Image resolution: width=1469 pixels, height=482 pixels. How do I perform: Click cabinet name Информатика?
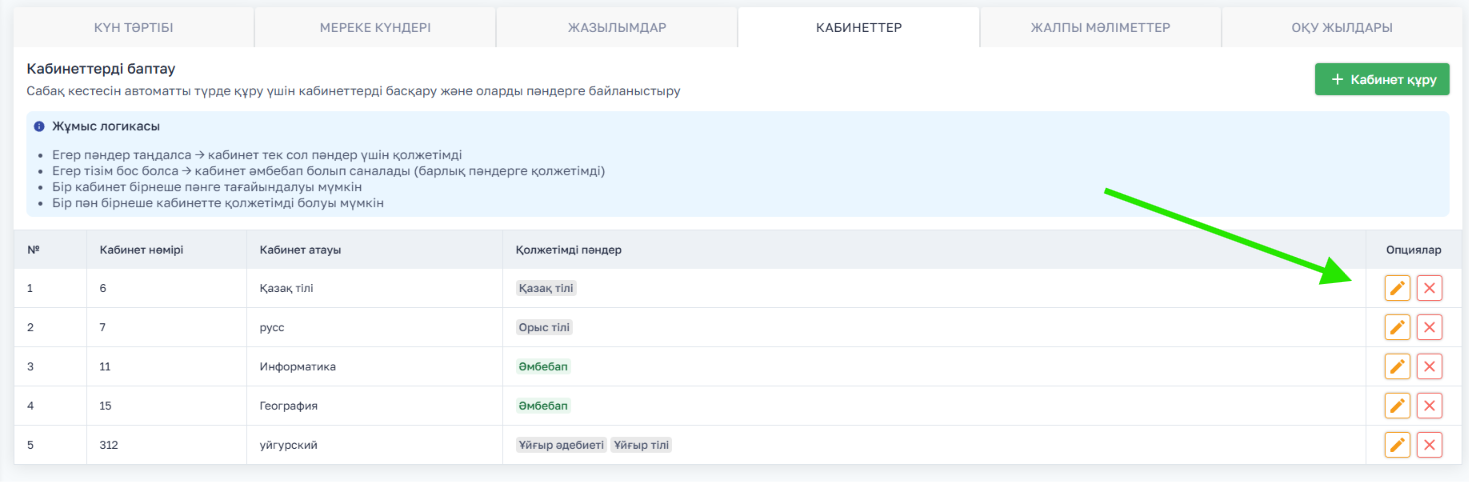pyautogui.click(x=297, y=367)
